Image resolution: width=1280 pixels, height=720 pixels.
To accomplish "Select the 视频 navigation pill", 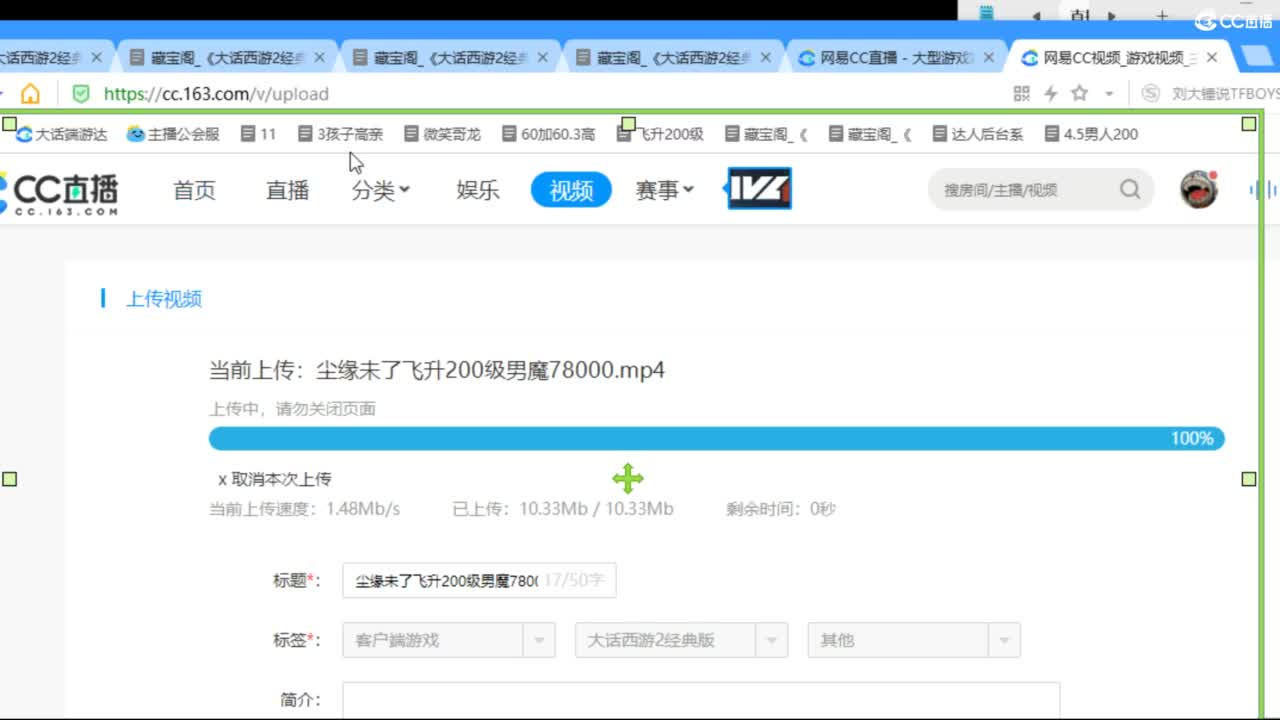I will pos(571,190).
